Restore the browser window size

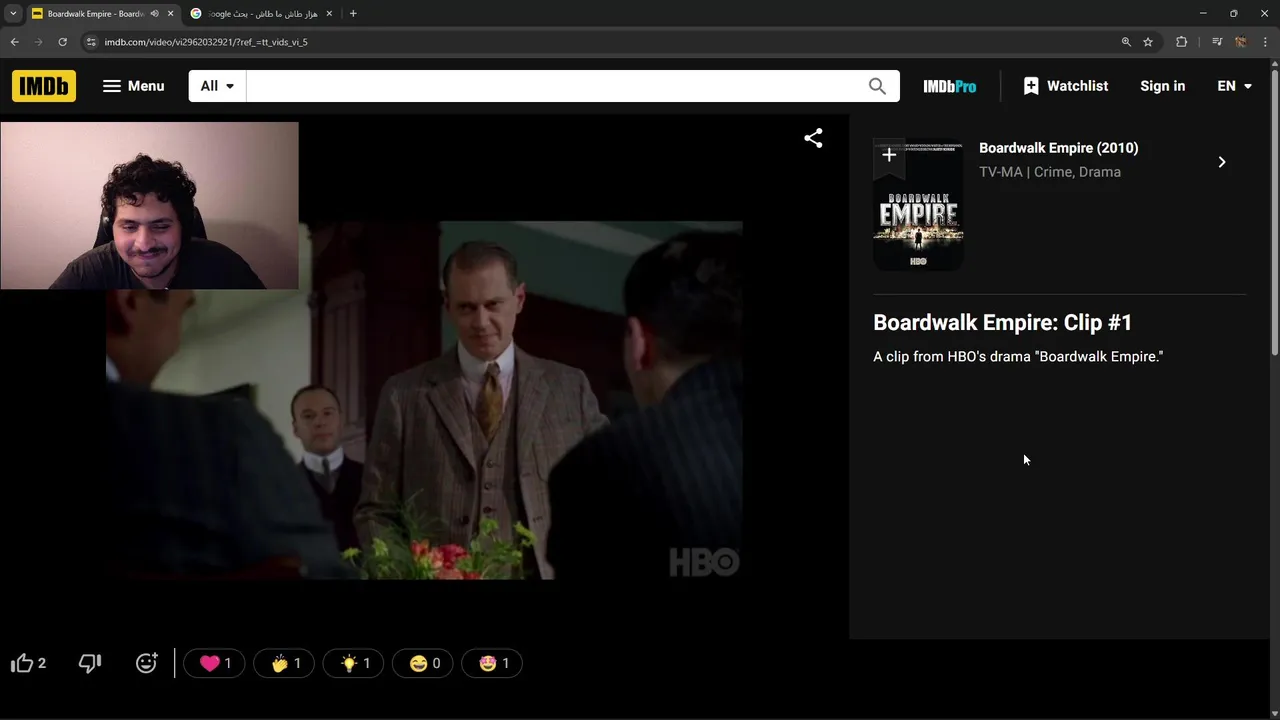point(1233,14)
